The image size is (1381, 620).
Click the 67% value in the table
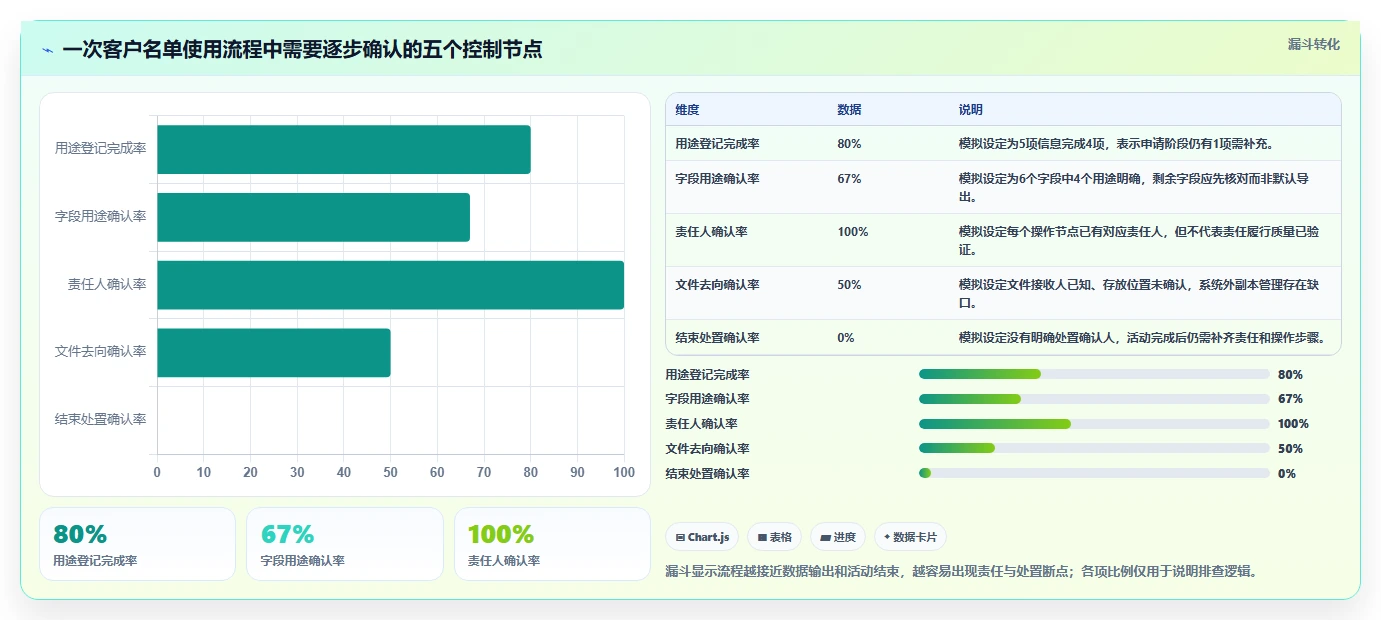(849, 179)
